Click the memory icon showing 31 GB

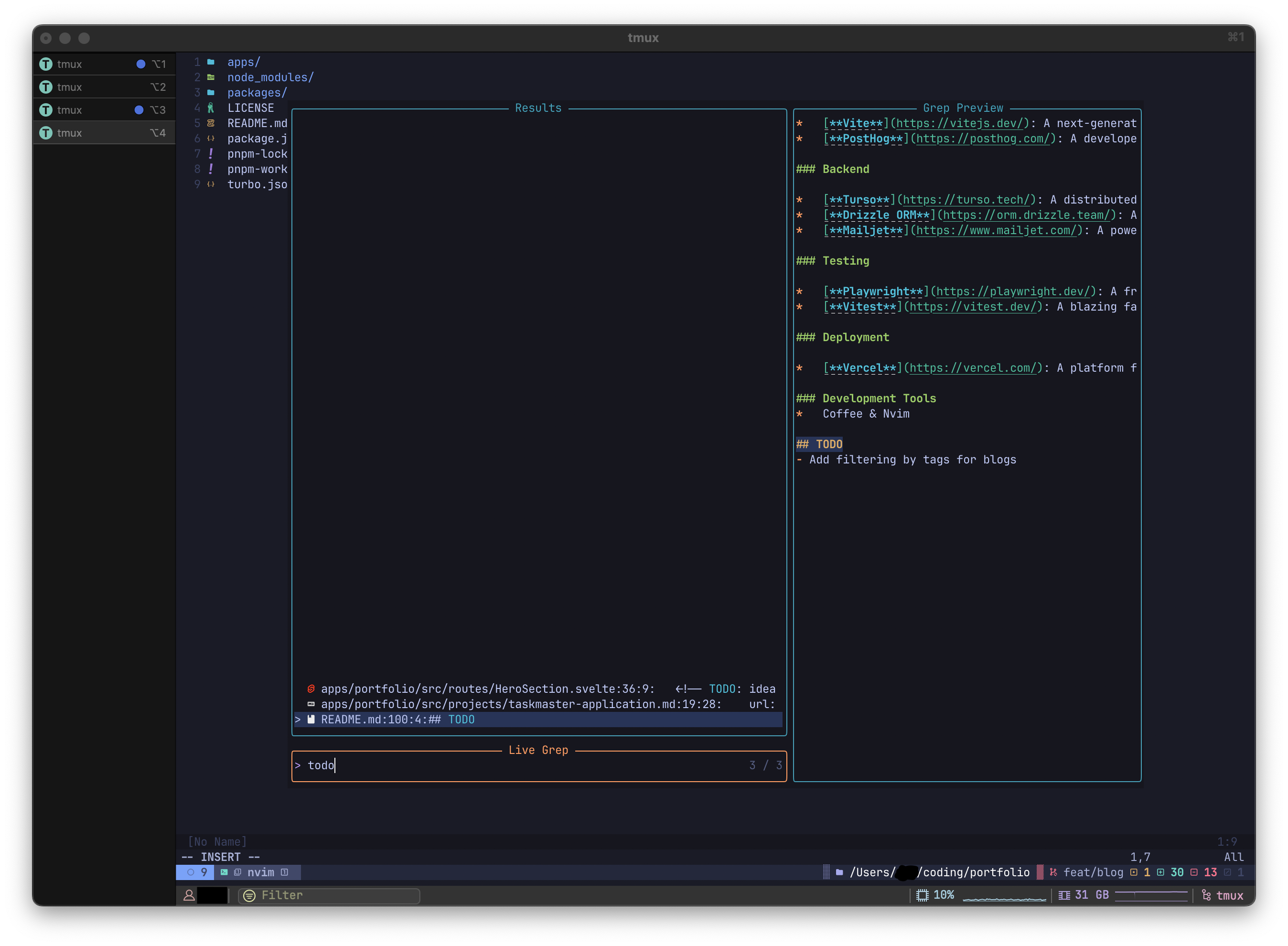pos(1064,896)
